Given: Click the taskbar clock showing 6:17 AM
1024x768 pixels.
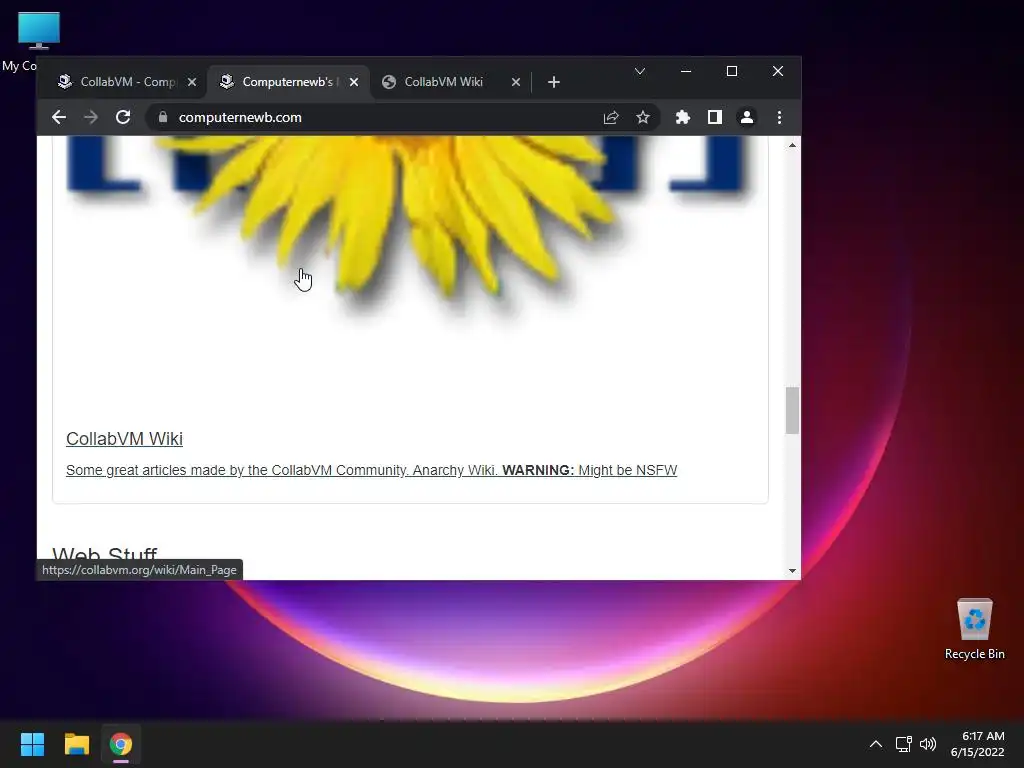Looking at the screenshot, I should [x=978, y=744].
